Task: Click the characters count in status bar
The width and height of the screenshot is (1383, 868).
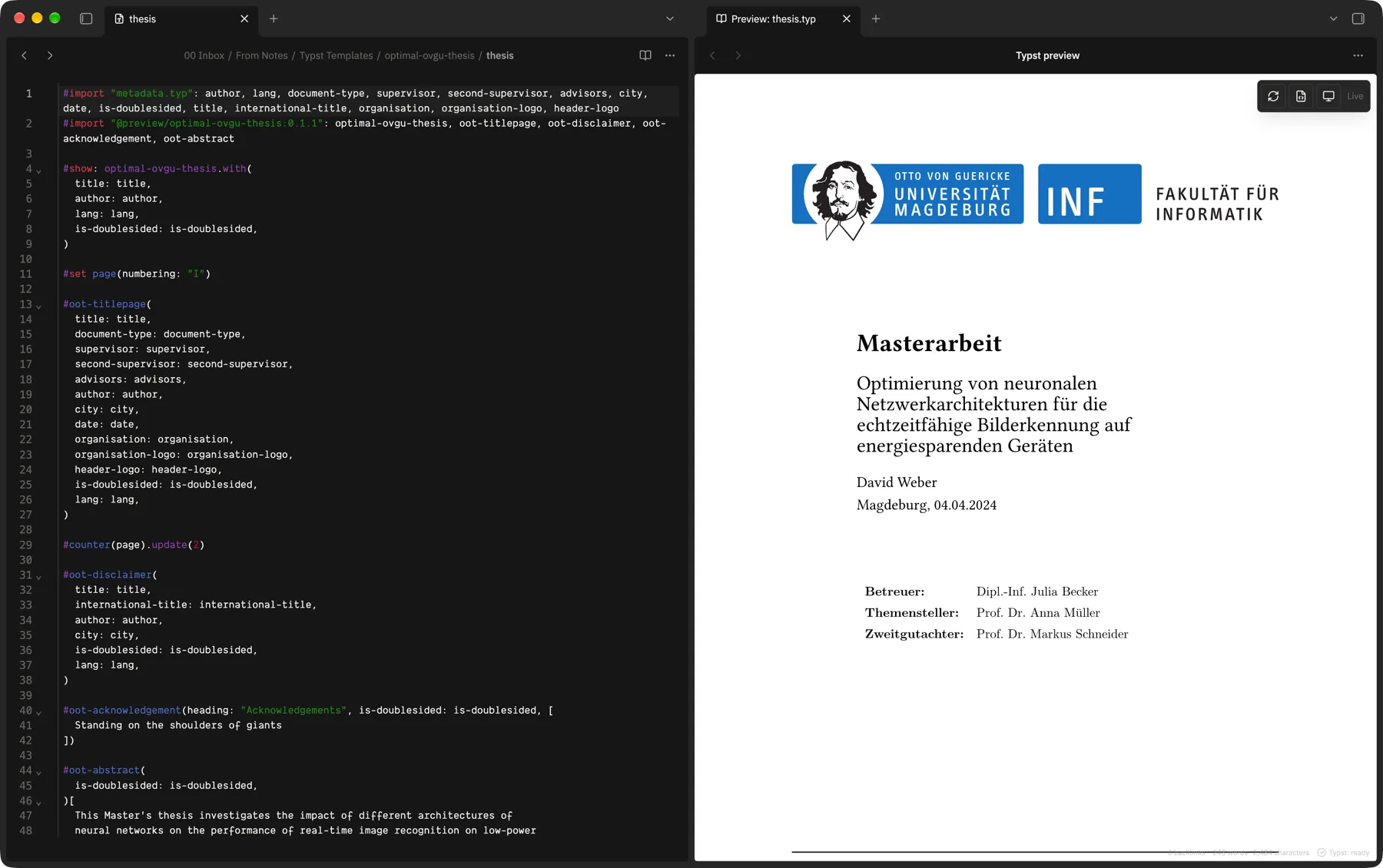Action: pos(1282,853)
